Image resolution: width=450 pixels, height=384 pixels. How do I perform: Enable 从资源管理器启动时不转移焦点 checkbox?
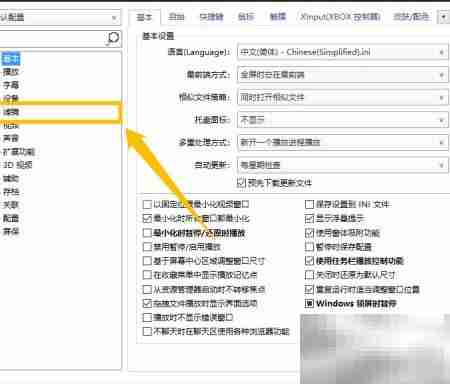147,289
